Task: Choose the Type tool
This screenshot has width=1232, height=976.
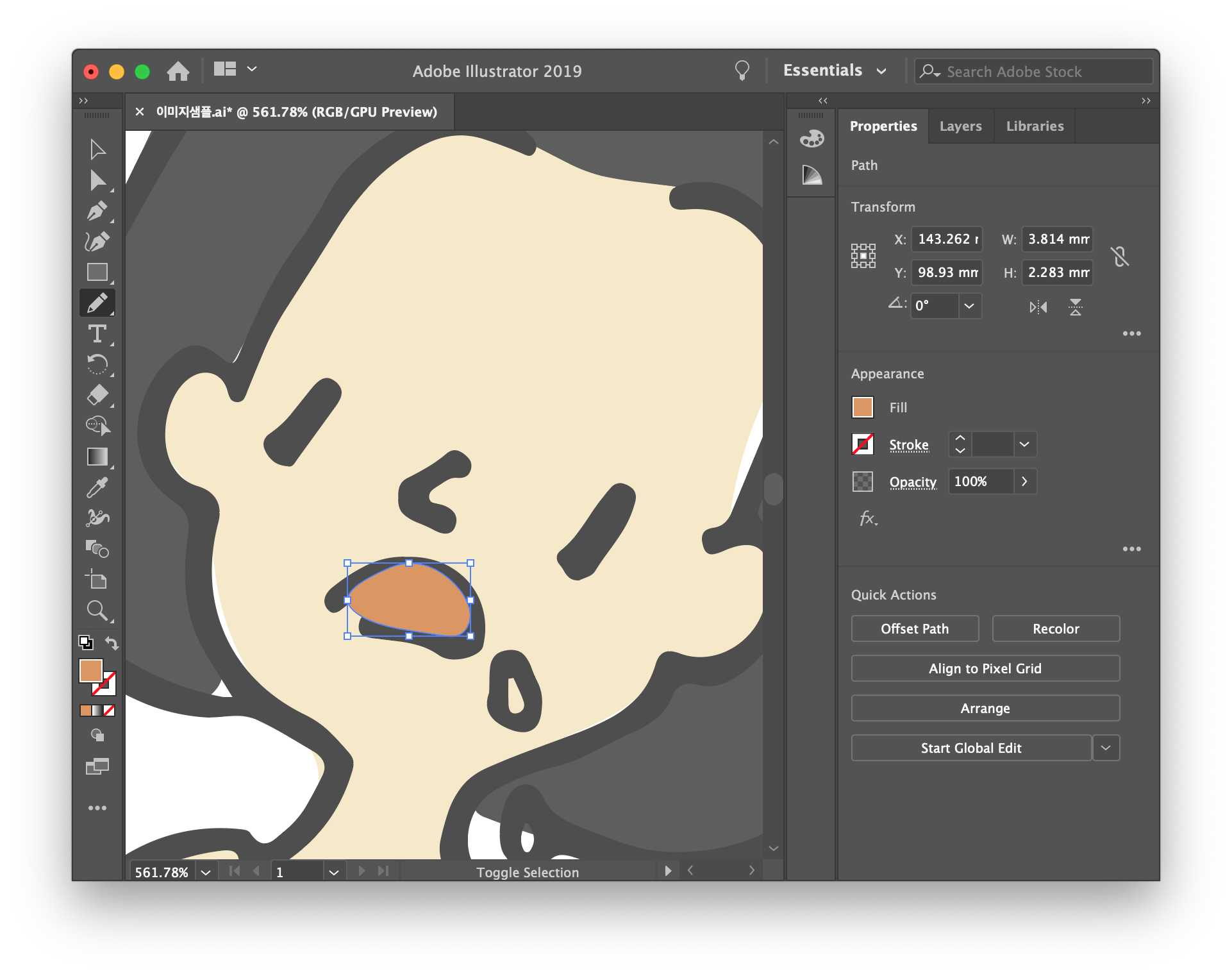Action: tap(97, 333)
